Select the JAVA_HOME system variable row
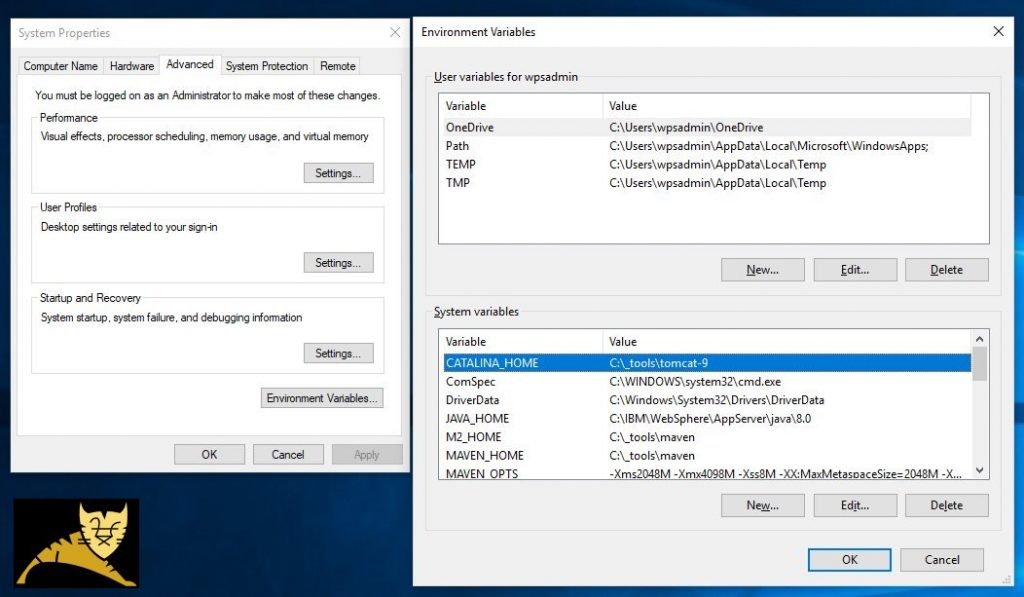This screenshot has height=597, width=1024. pyautogui.click(x=478, y=419)
